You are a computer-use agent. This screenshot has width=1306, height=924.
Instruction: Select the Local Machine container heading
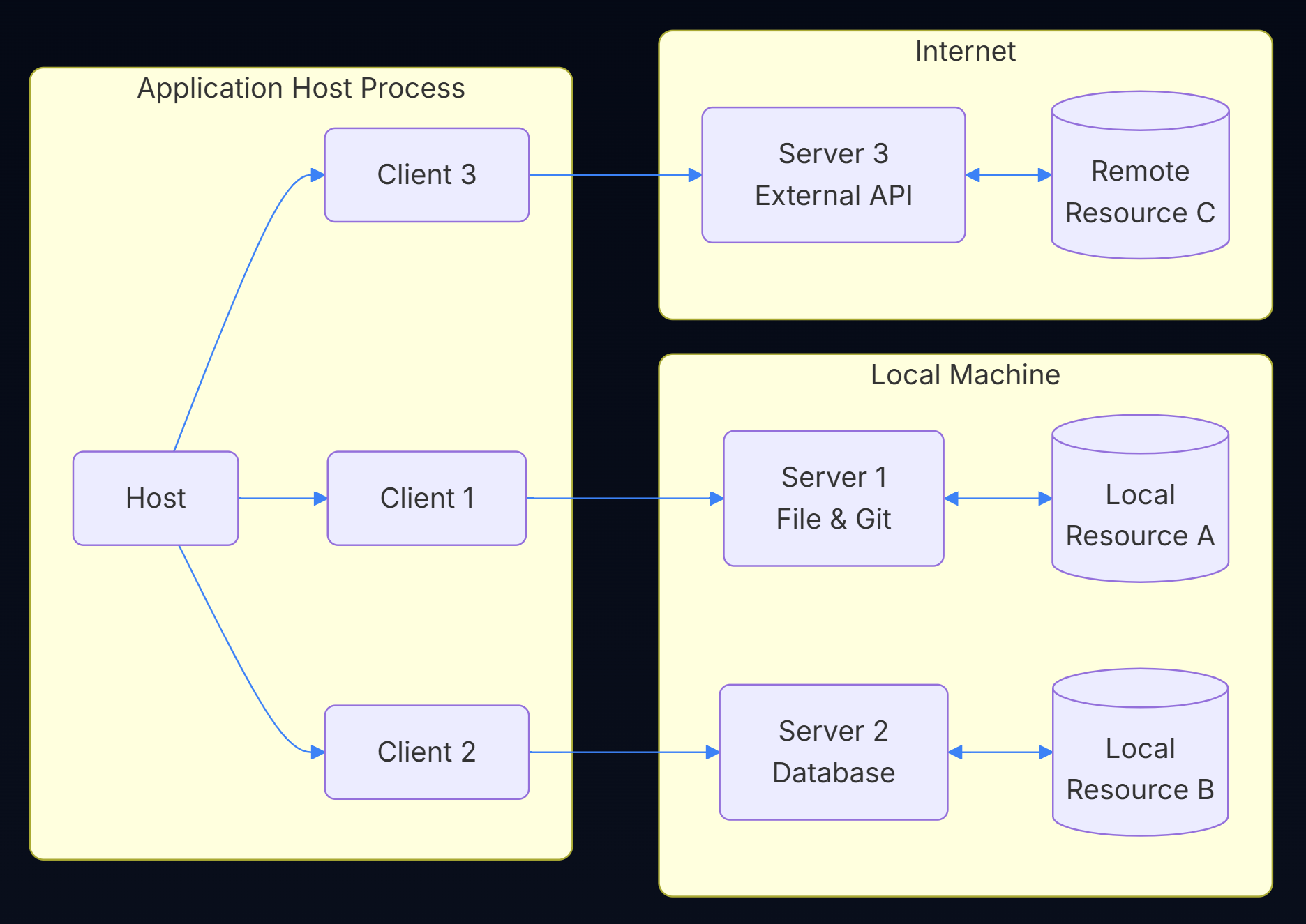(965, 374)
